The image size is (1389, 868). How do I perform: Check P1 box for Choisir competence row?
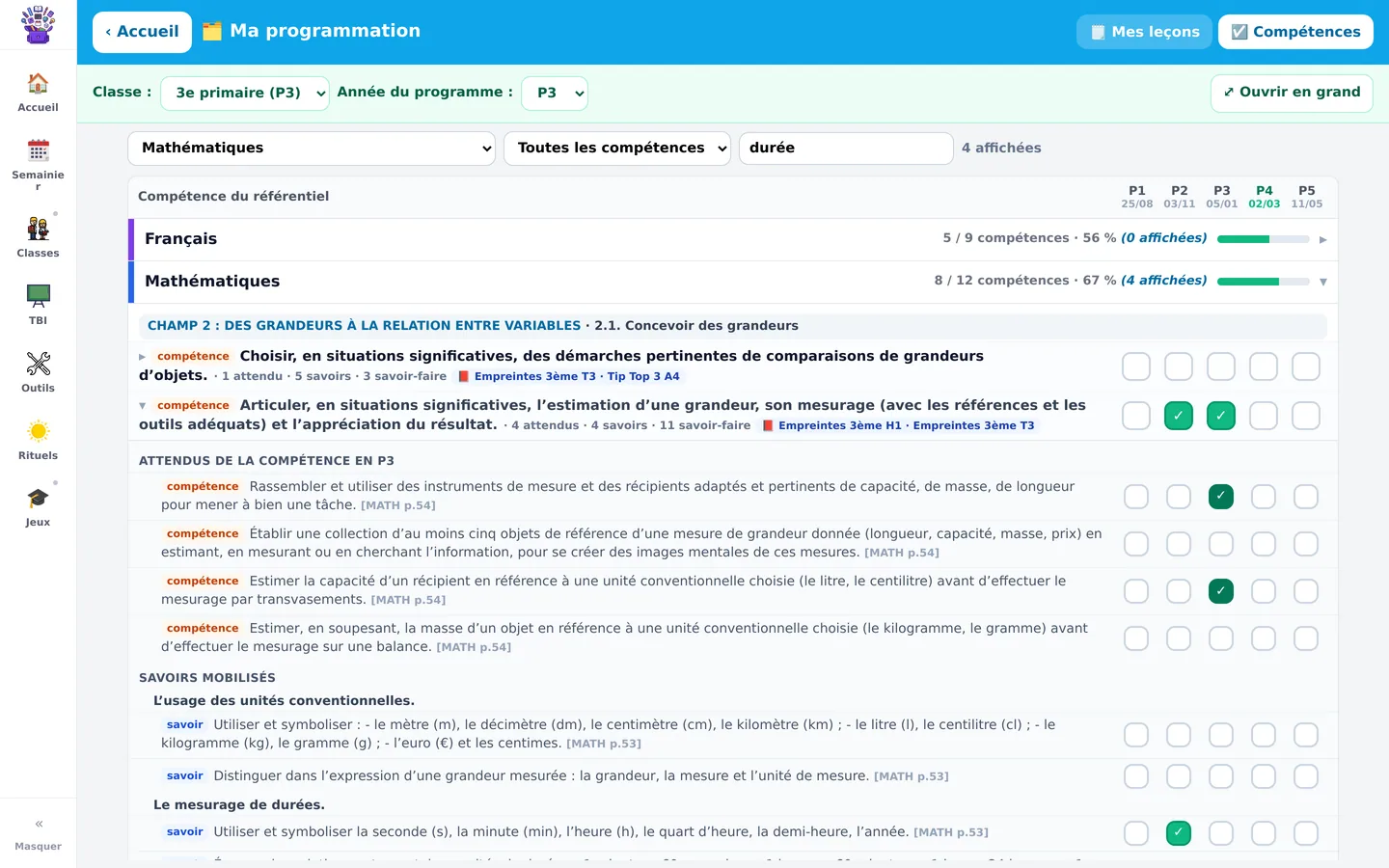[x=1136, y=366]
